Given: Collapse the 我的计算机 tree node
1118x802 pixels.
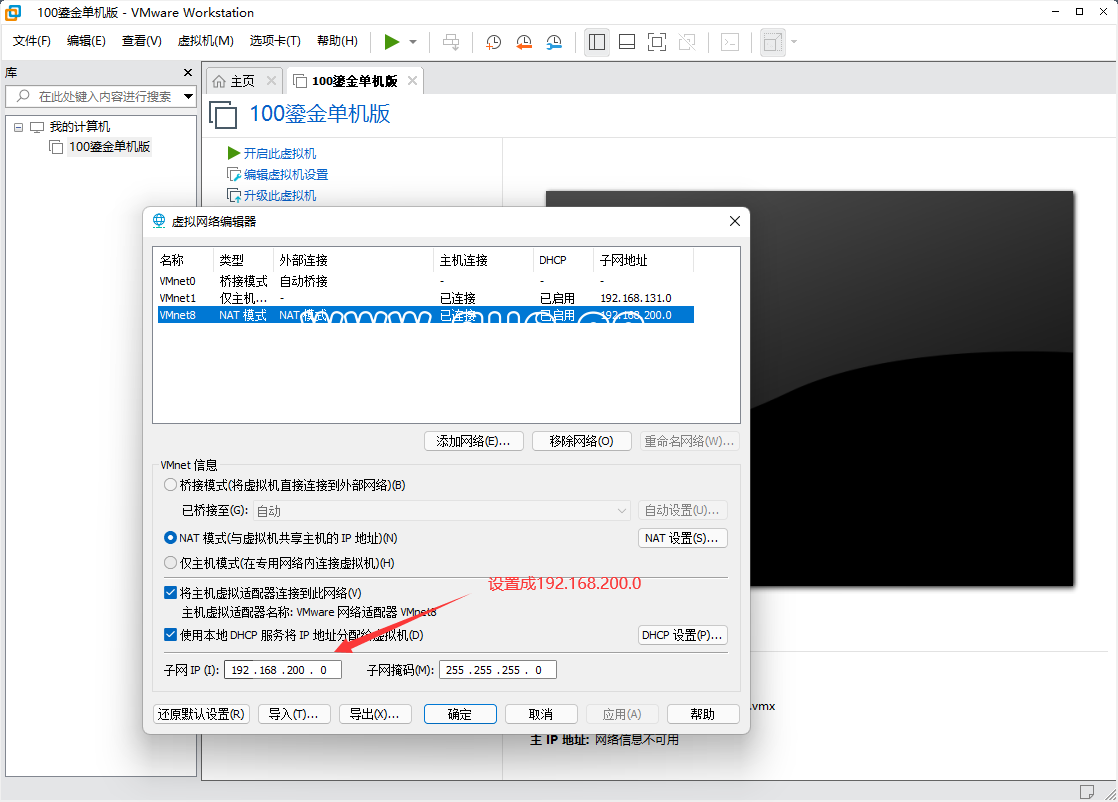Looking at the screenshot, I should click(19, 127).
